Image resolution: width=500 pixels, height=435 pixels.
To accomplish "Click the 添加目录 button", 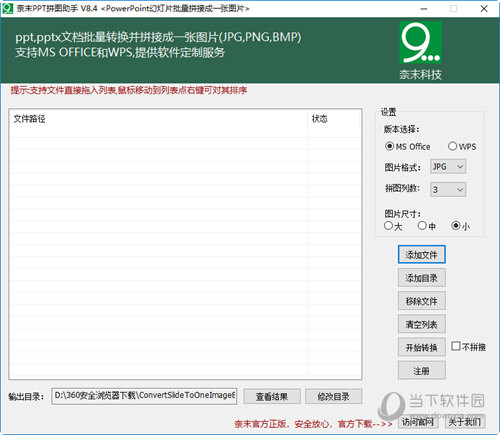I will coord(422,278).
